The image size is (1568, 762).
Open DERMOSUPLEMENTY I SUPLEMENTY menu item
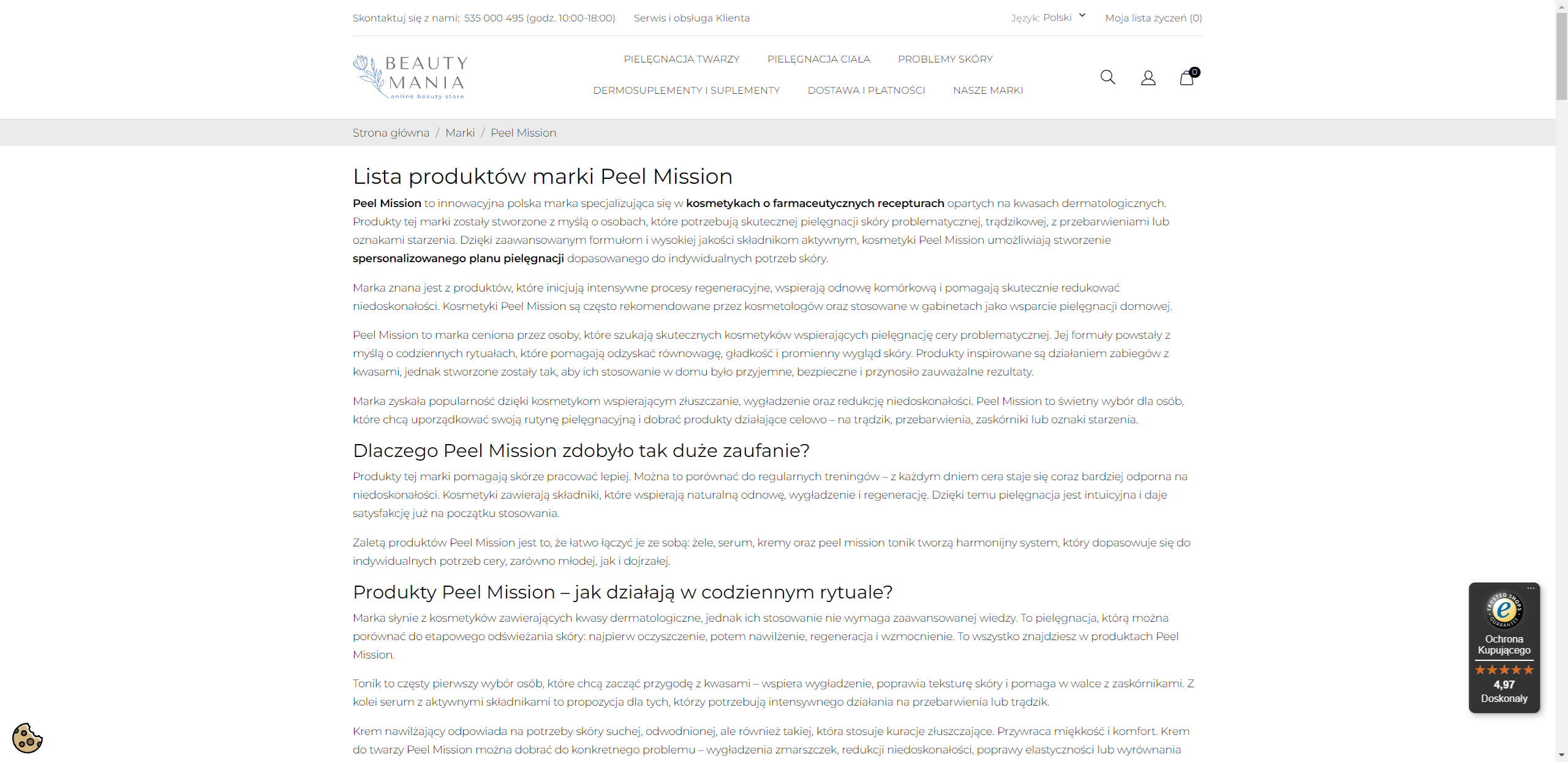point(686,90)
